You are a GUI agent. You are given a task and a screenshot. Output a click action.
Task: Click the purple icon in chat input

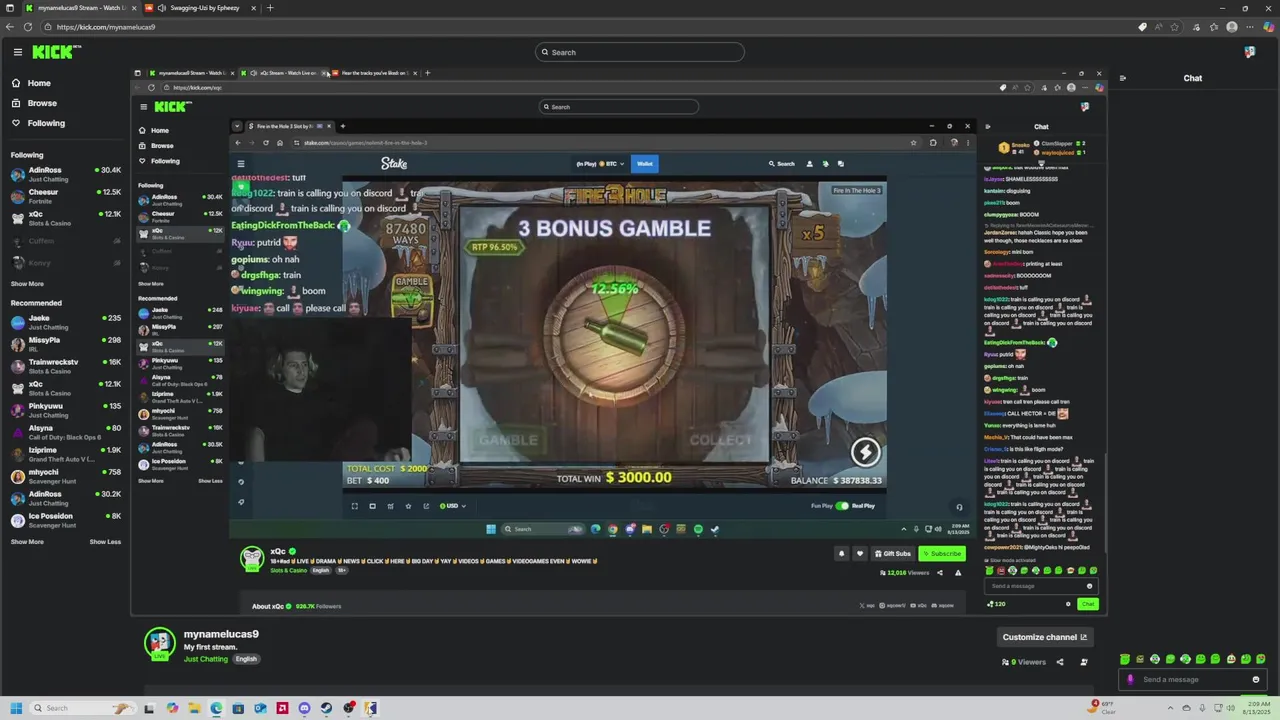coord(1131,680)
